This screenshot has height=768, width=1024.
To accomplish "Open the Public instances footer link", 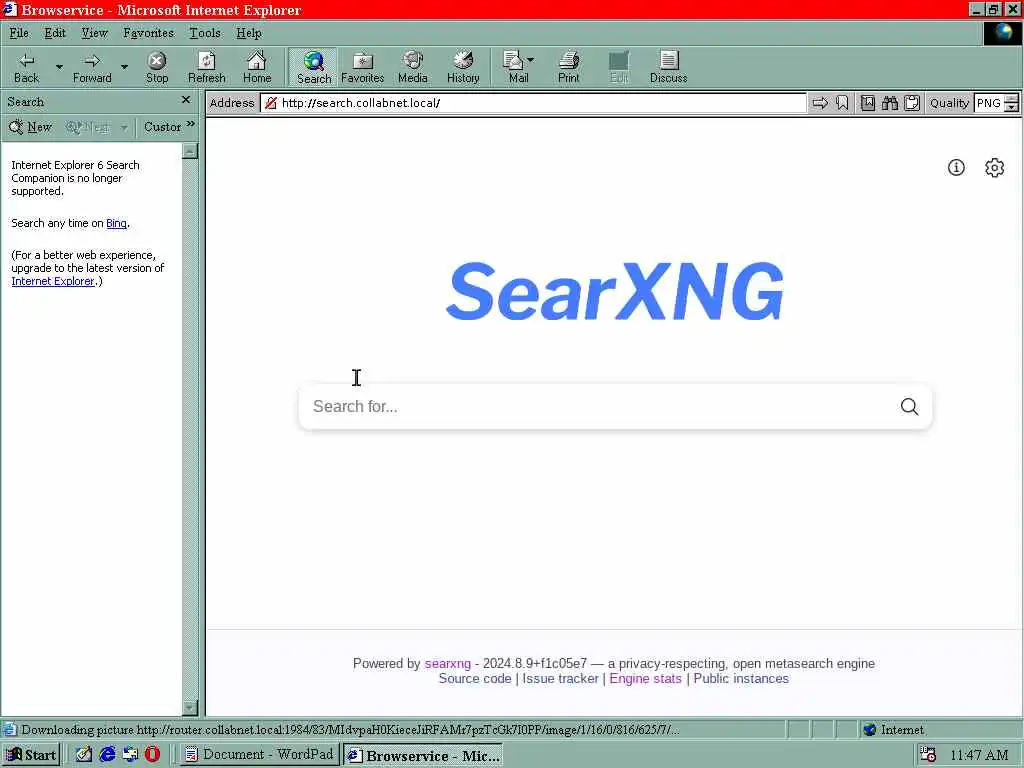I will click(x=741, y=679).
